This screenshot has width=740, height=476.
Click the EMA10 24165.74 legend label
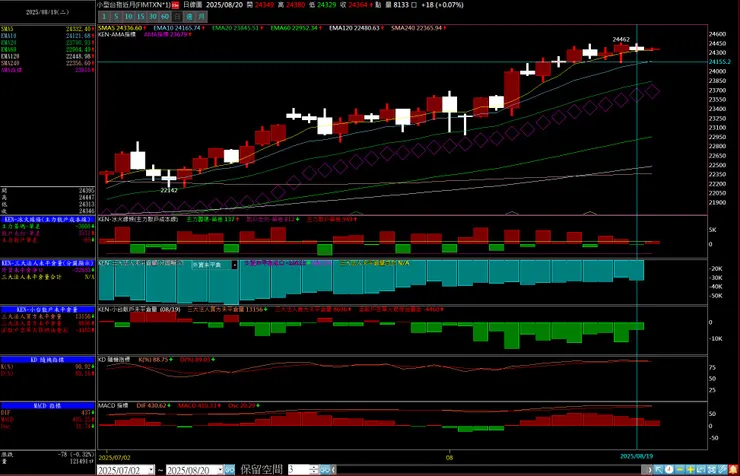click(x=179, y=28)
